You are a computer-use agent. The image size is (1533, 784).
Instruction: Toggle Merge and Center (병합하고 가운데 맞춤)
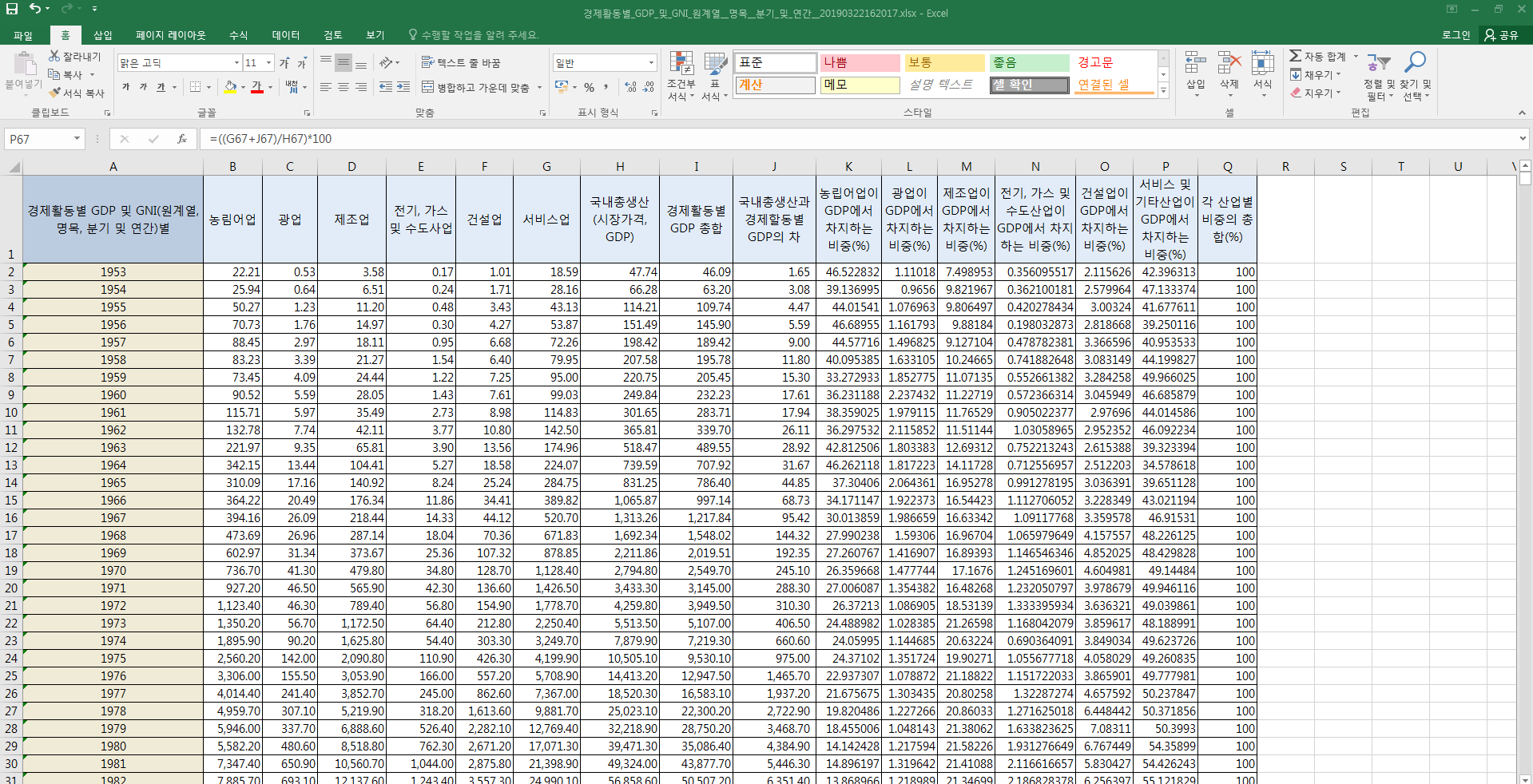[475, 87]
